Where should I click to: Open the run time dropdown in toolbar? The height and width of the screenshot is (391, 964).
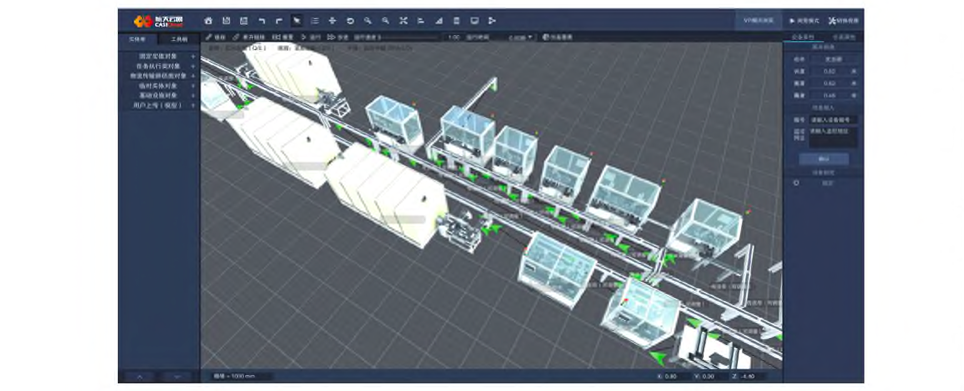521,38
